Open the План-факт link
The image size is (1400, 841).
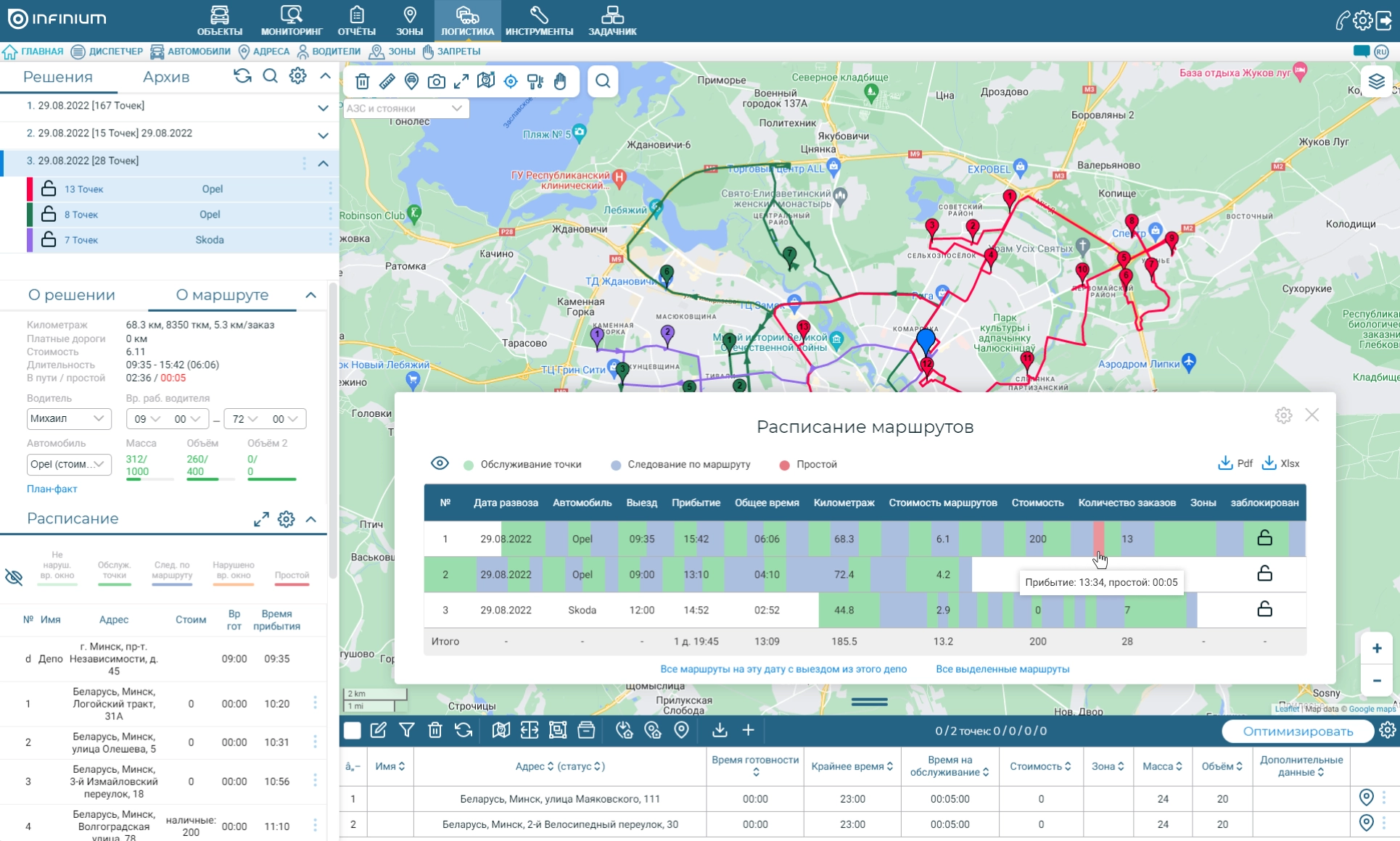[x=52, y=489]
